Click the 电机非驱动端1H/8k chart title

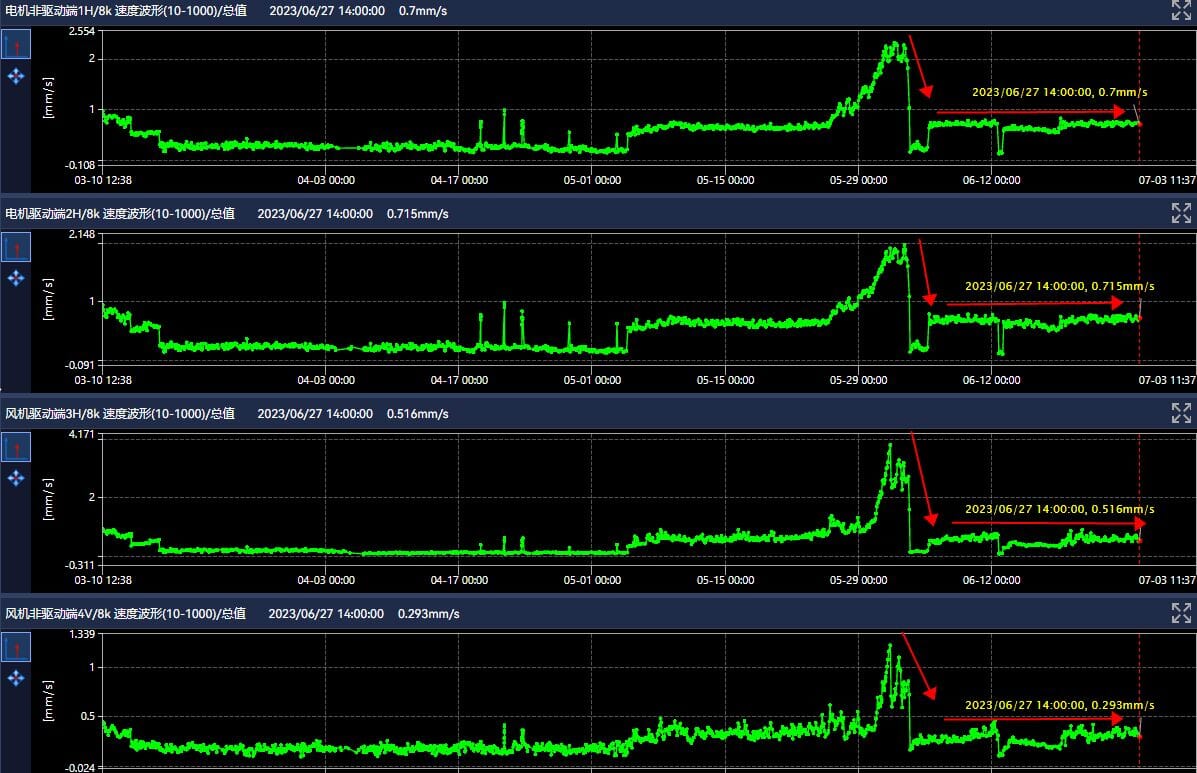coord(119,11)
